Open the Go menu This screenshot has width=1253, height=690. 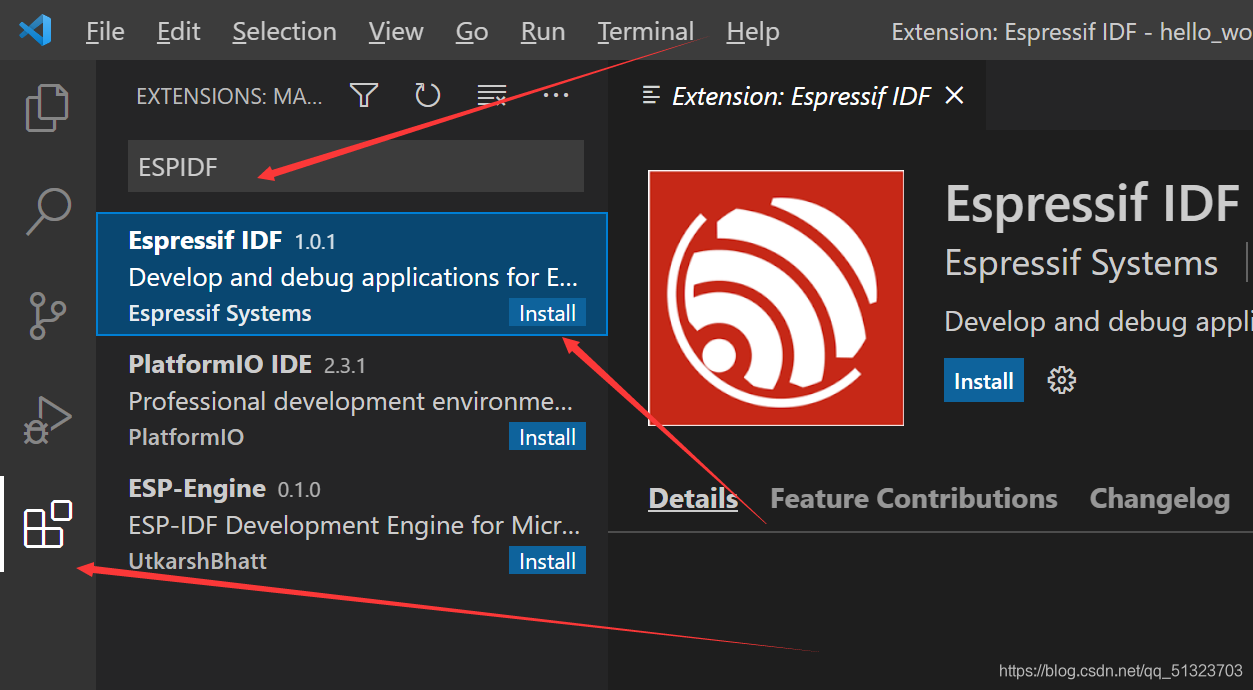point(472,32)
